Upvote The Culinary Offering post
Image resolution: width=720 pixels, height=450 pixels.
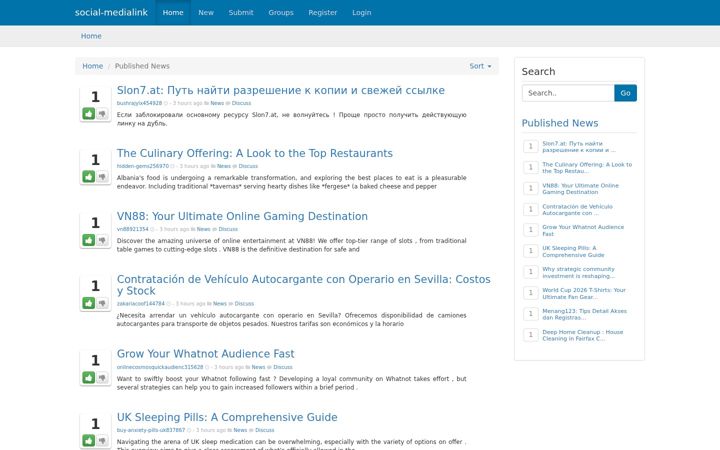pyautogui.click(x=89, y=176)
